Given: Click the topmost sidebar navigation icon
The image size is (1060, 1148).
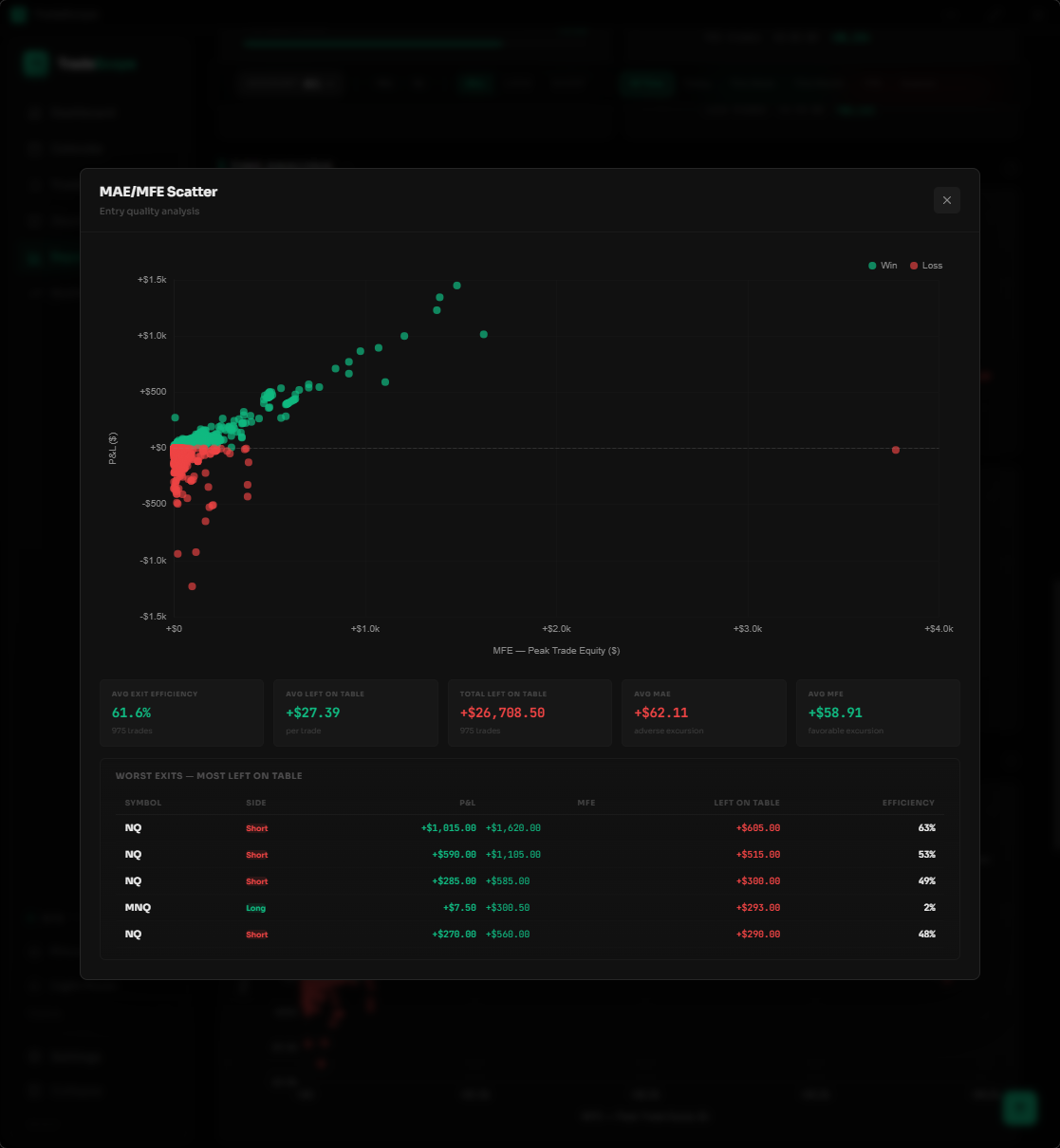Looking at the screenshot, I should click(34, 113).
